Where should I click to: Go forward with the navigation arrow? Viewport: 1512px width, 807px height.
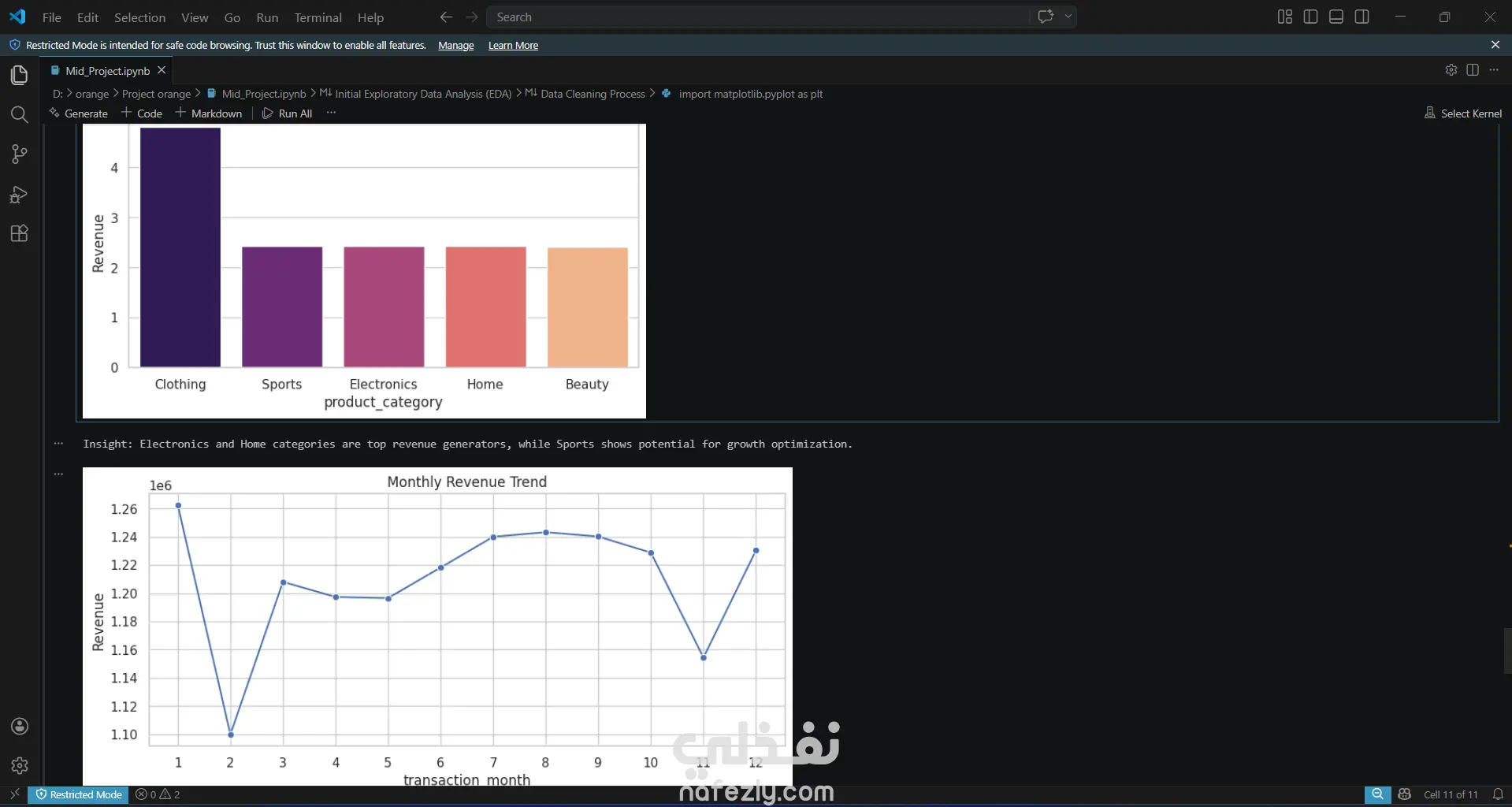[472, 17]
